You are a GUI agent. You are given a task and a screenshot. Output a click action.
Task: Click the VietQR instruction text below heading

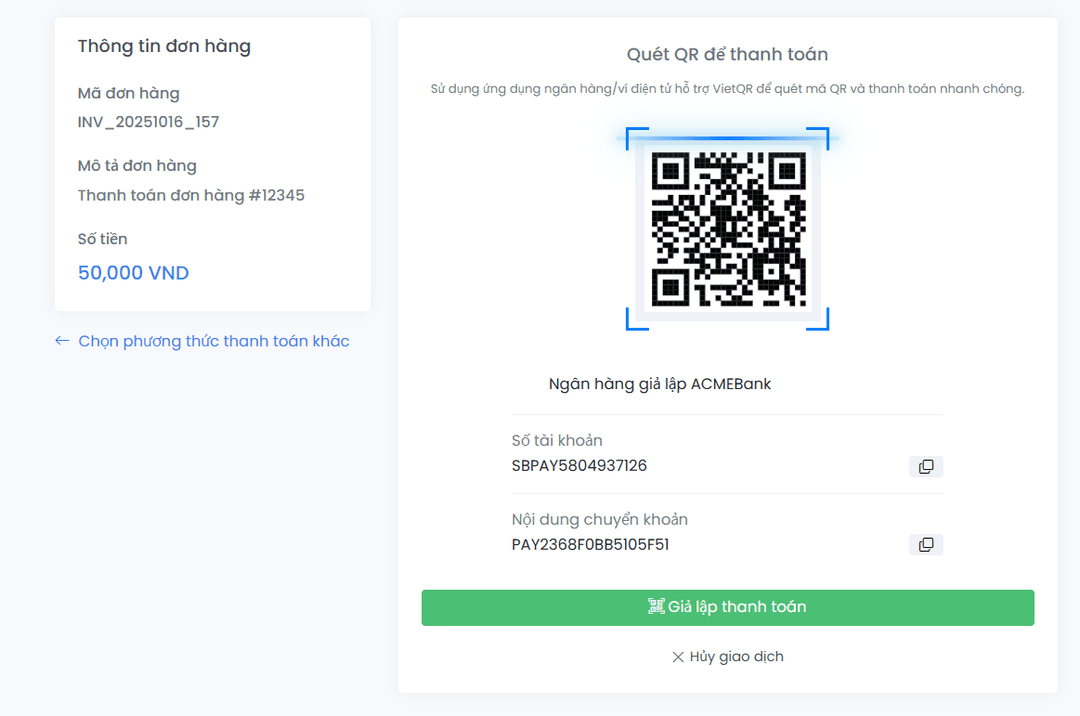(x=727, y=89)
